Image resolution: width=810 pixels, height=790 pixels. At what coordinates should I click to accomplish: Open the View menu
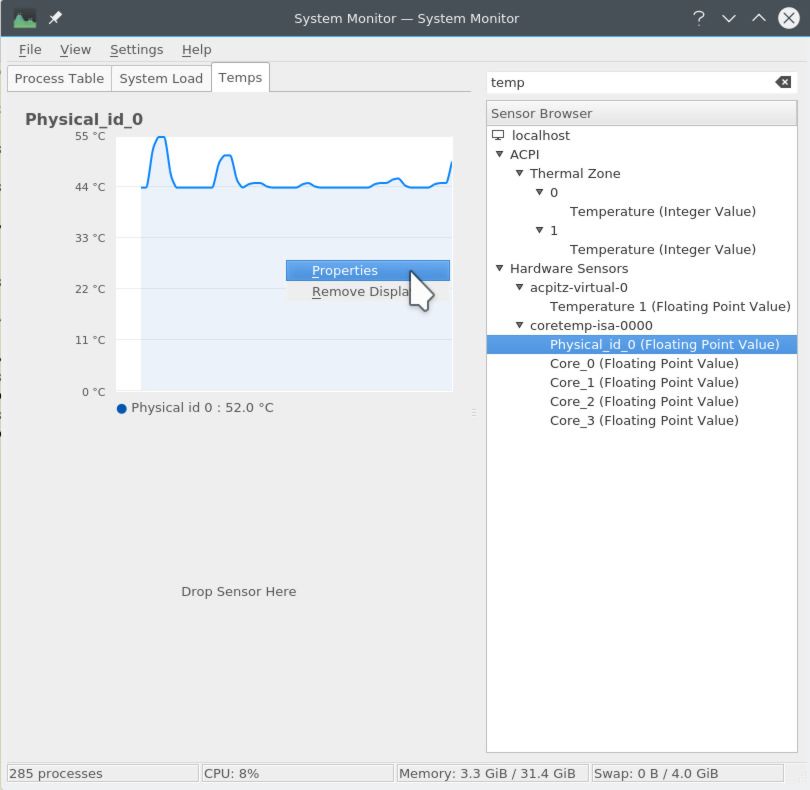[75, 50]
